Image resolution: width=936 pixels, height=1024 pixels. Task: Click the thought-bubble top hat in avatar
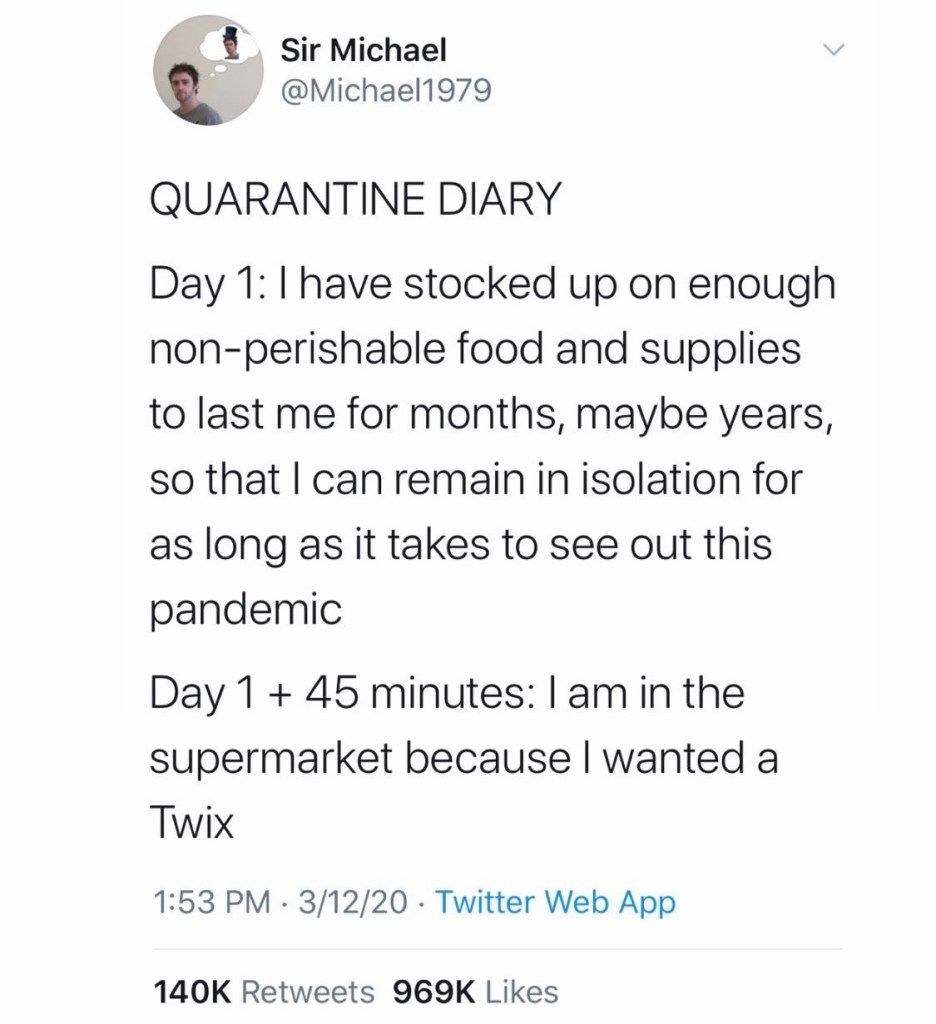[232, 40]
